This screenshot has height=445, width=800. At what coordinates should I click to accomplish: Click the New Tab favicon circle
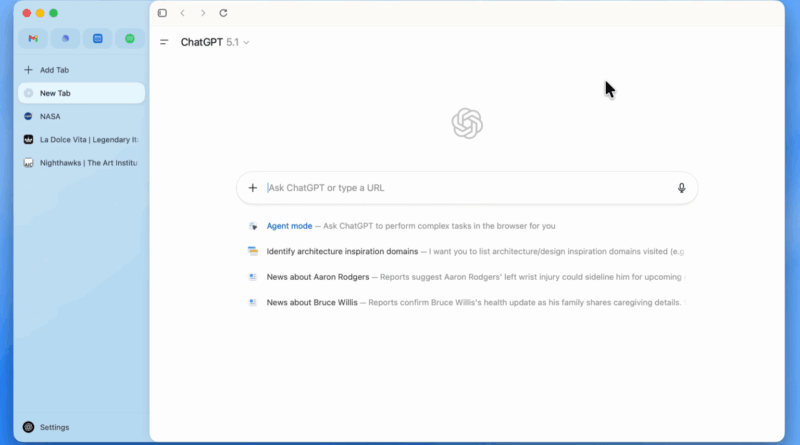click(29, 93)
